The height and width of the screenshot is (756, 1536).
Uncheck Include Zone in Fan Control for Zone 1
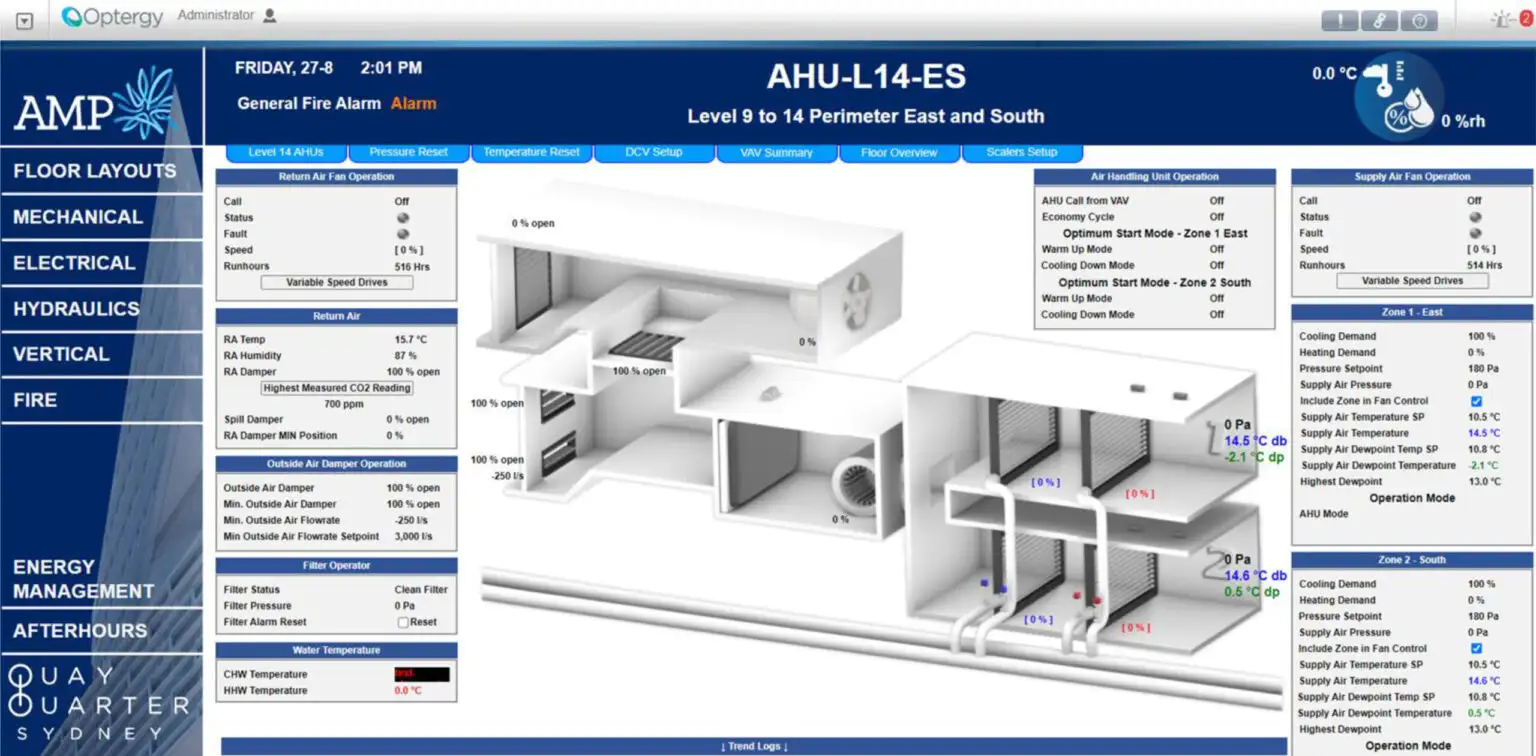pos(1475,401)
